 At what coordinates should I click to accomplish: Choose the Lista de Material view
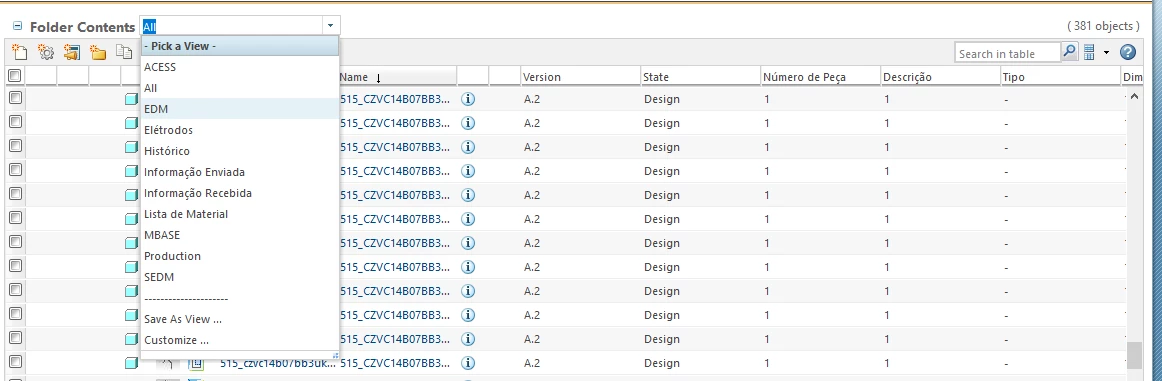click(240, 213)
